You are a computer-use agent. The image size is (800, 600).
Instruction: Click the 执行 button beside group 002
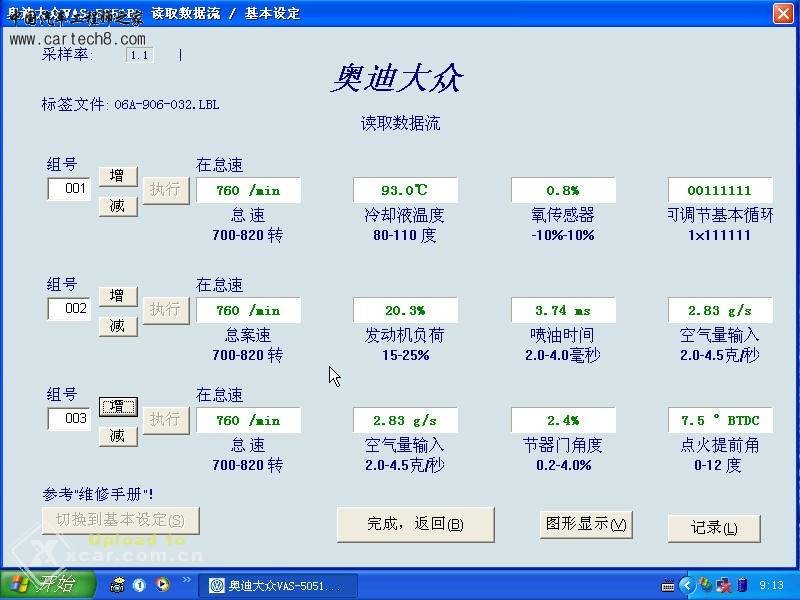tap(166, 310)
